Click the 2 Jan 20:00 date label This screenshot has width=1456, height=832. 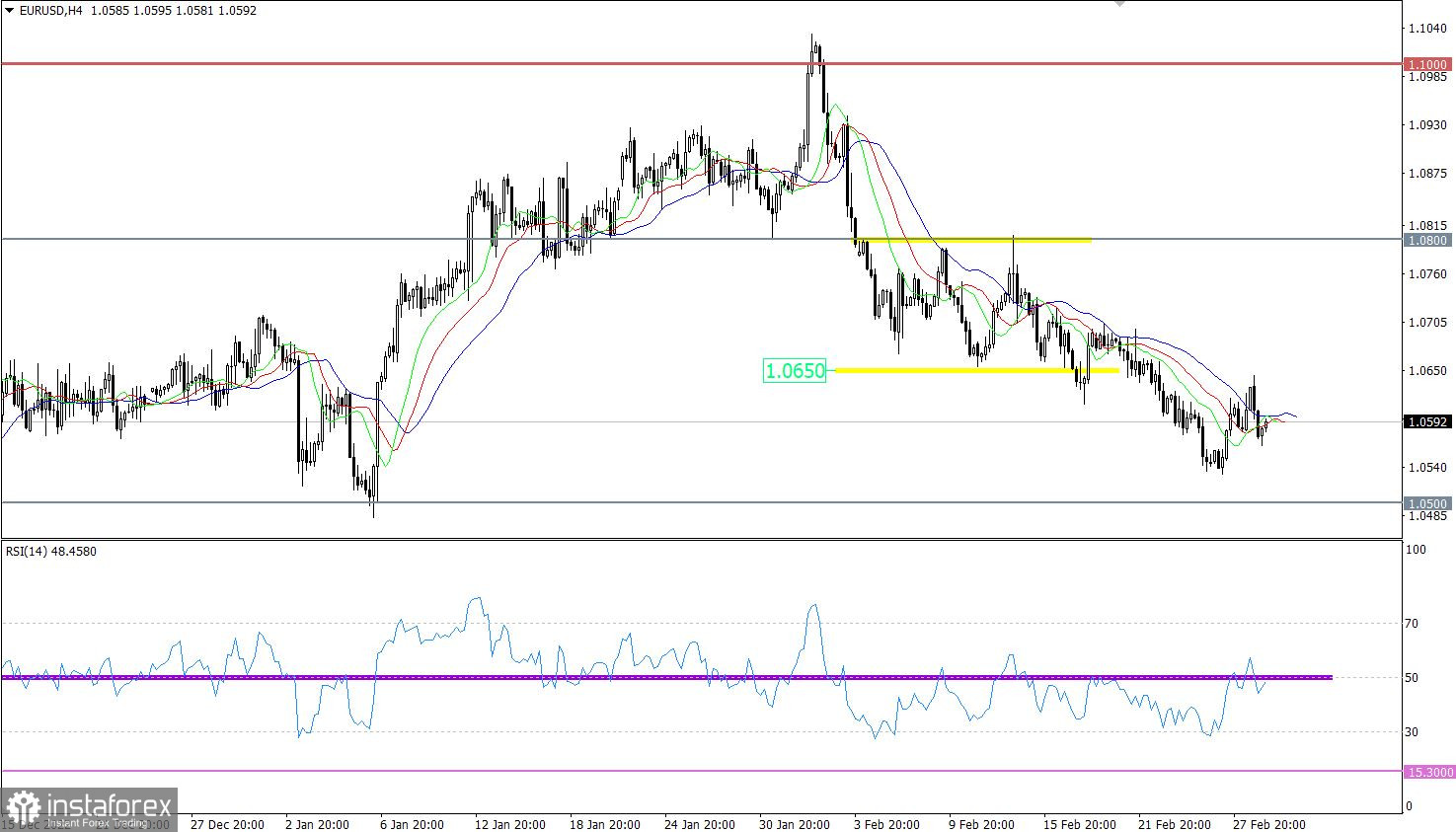[x=317, y=825]
